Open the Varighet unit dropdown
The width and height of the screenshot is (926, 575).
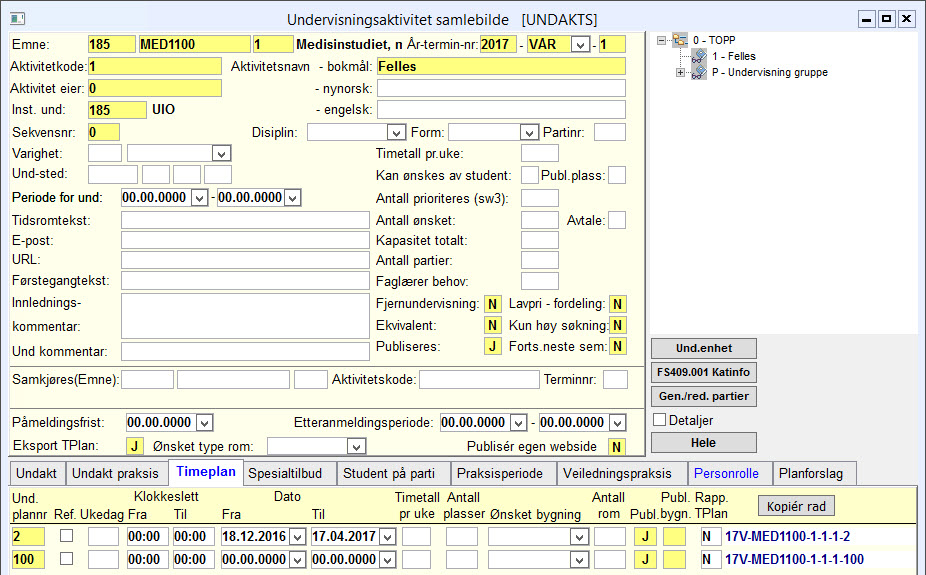coord(221,154)
